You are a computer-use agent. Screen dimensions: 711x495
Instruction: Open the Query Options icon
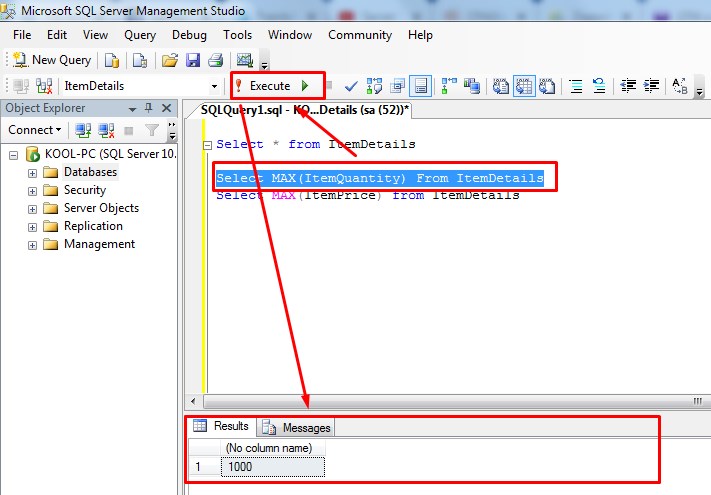click(398, 86)
